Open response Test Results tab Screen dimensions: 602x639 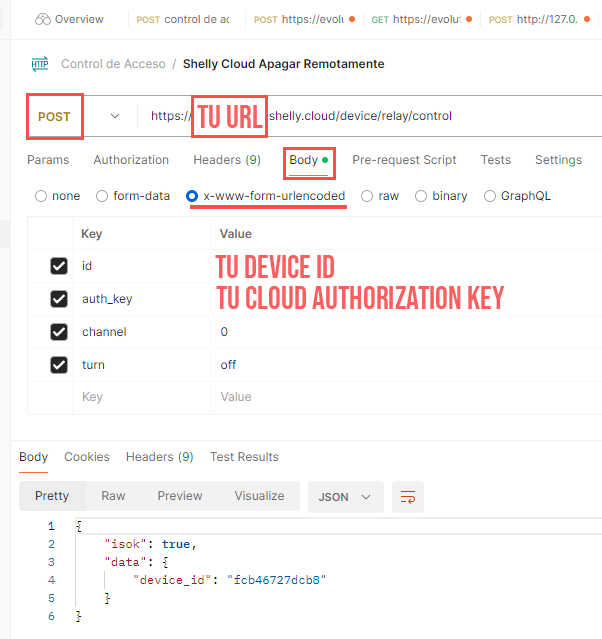pyautogui.click(x=244, y=457)
